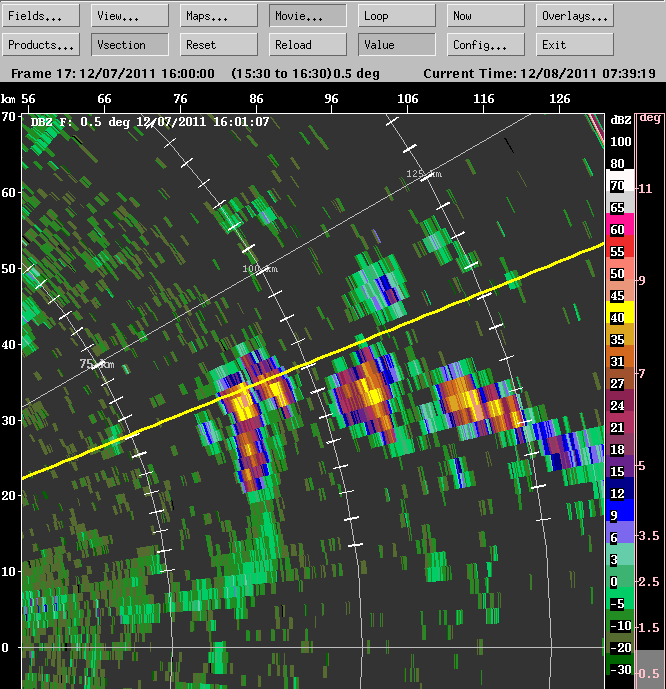Click the '86' km tick on top axis
Image resolution: width=666 pixels, height=689 pixels.
pos(256,99)
